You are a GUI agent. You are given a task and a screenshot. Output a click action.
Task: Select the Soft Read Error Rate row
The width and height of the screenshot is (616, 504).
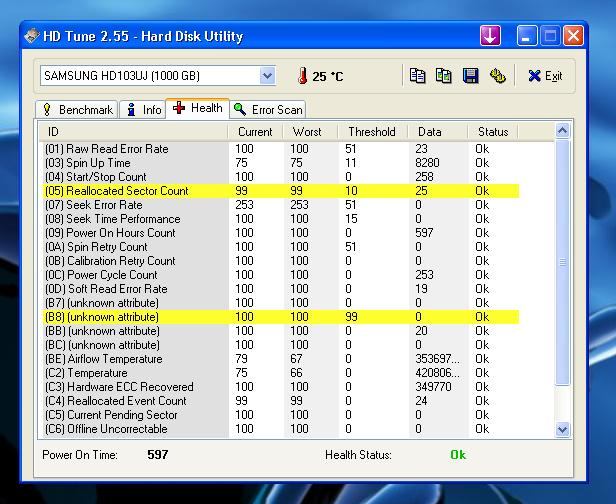(281, 289)
